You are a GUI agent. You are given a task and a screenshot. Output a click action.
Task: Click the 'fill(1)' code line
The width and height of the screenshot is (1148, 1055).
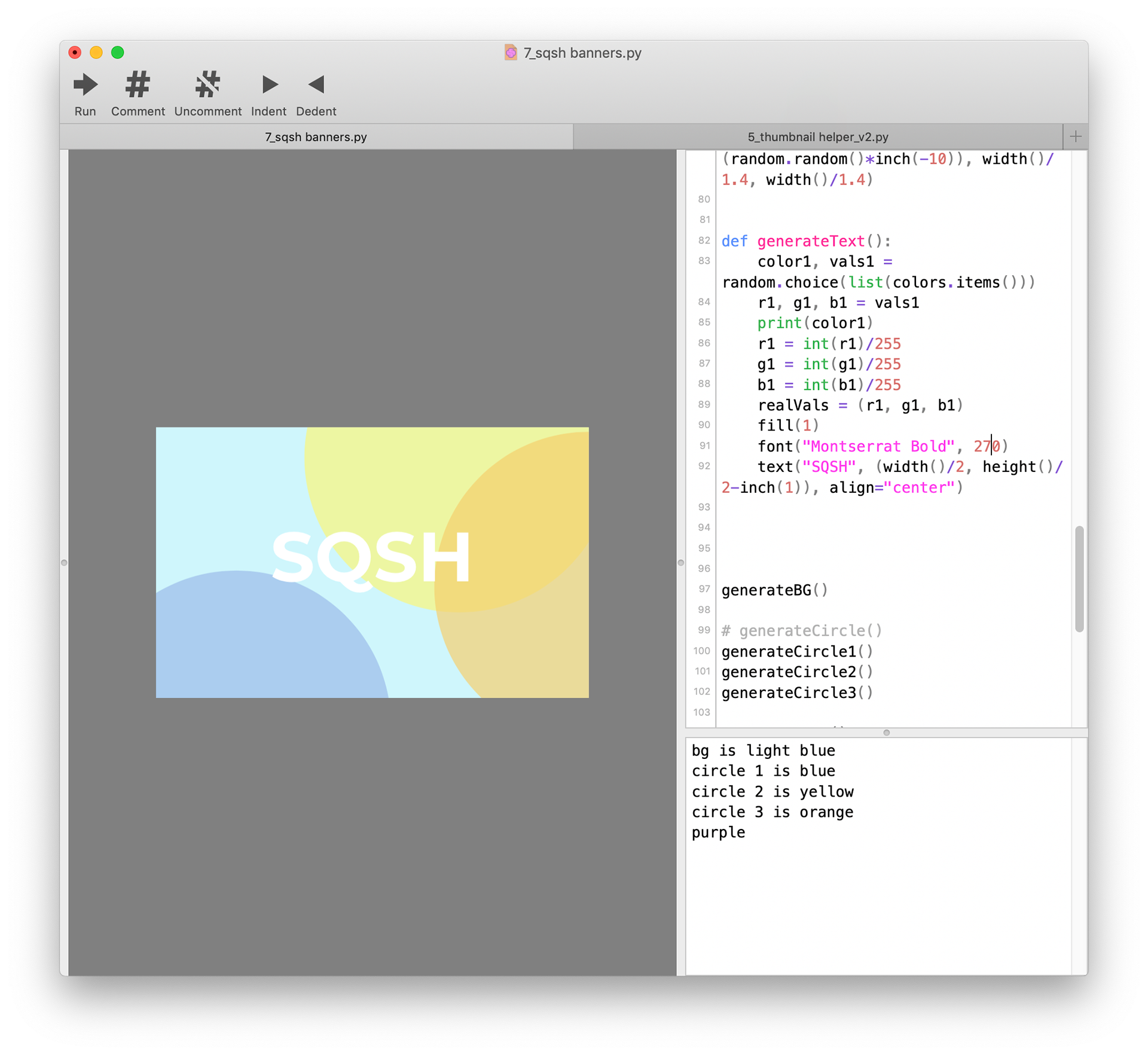click(x=788, y=425)
